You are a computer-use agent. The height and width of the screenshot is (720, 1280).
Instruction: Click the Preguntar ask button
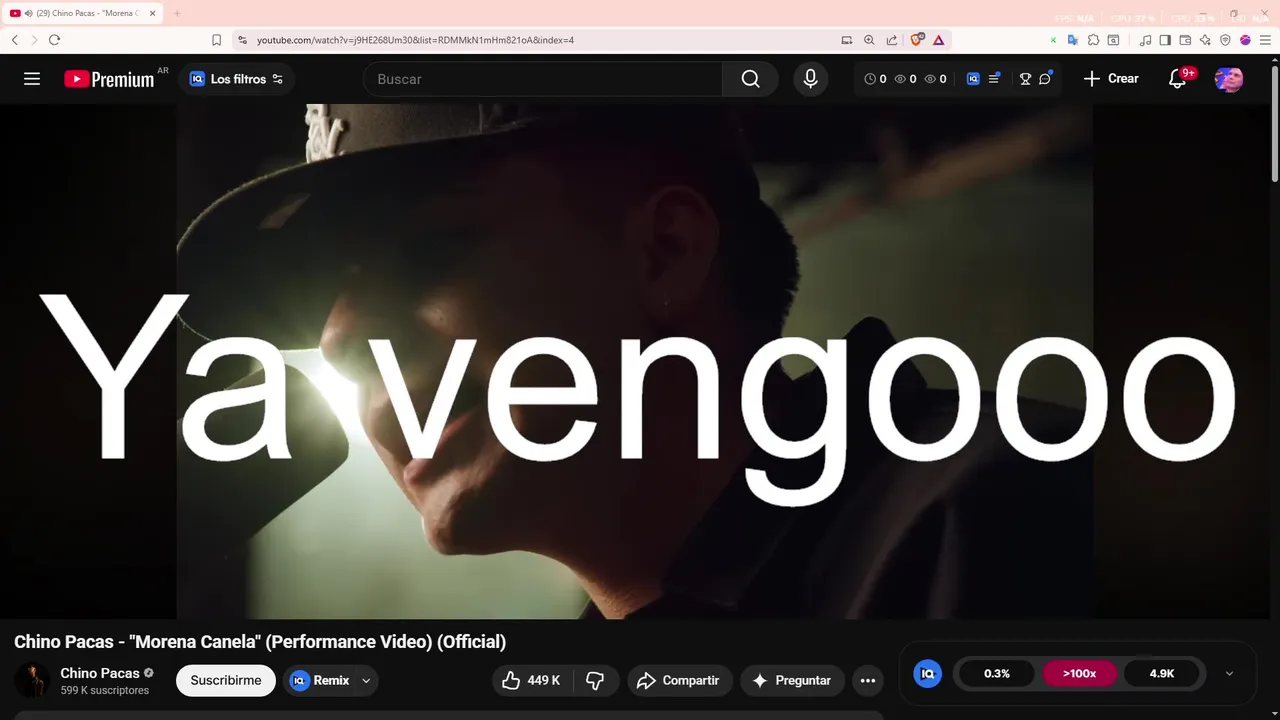click(793, 680)
